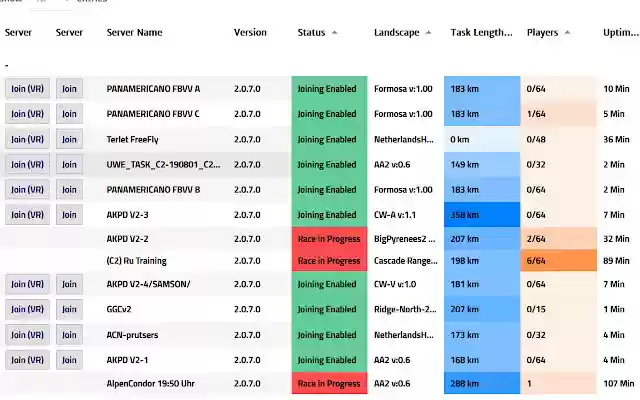Click the 358 km task length bar
This screenshot has height=400, width=640.
click(482, 214)
